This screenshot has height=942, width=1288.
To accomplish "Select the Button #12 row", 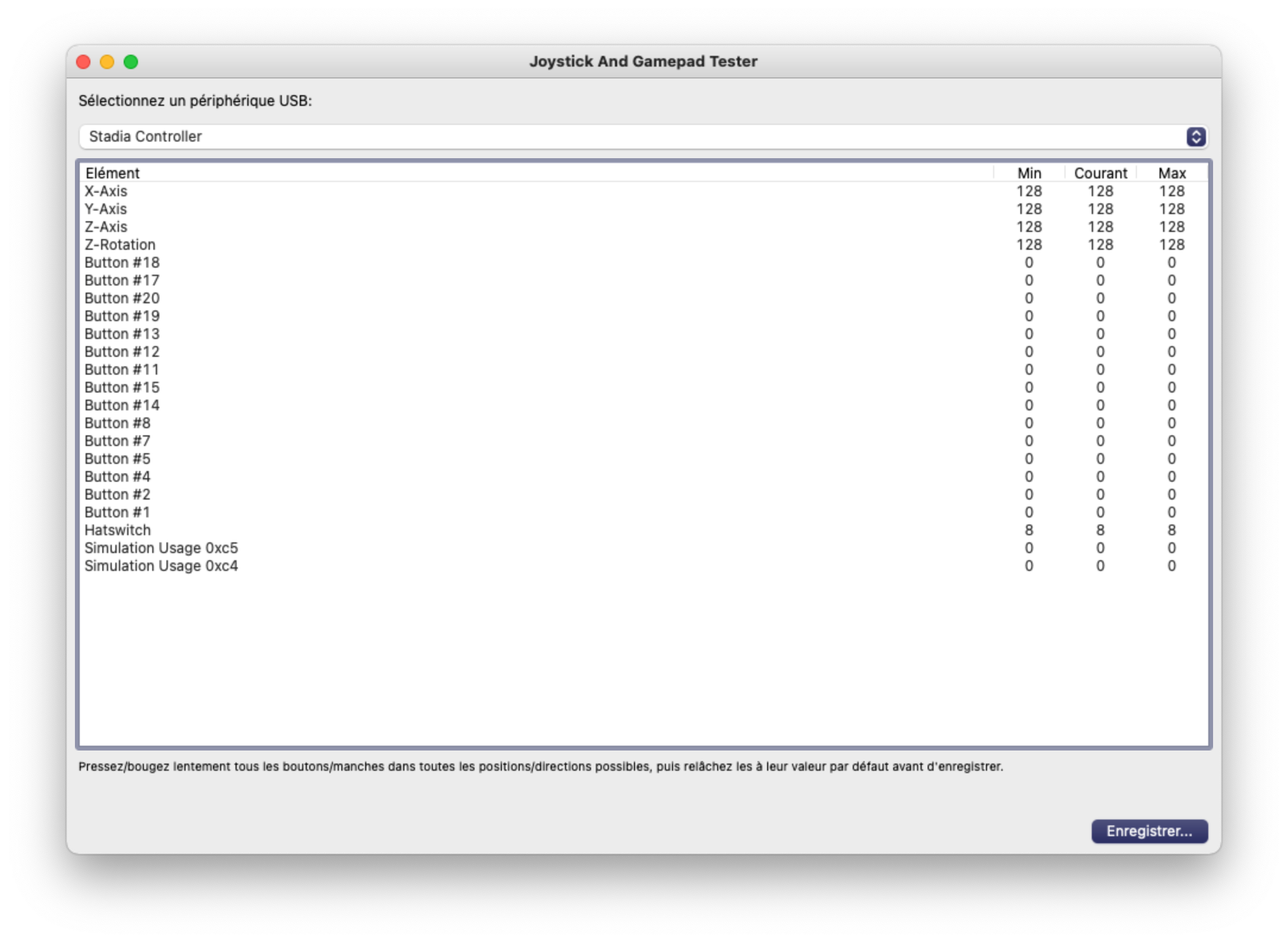I will click(x=643, y=351).
